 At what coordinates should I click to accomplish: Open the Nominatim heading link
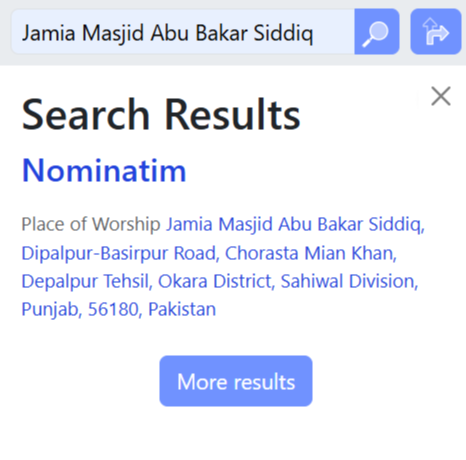click(x=104, y=170)
